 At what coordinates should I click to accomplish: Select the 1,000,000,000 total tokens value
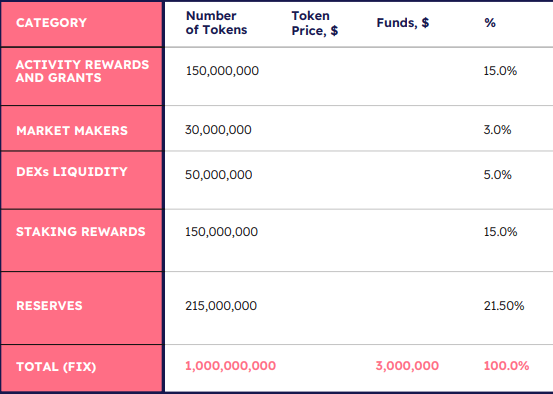pos(231,366)
